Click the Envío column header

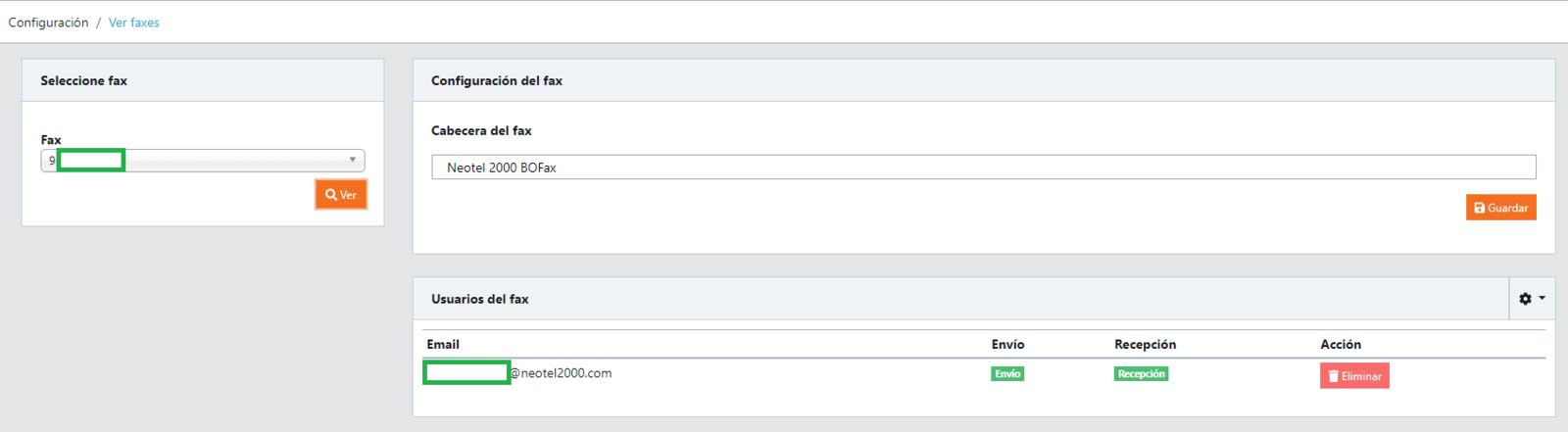pyautogui.click(x=1007, y=345)
